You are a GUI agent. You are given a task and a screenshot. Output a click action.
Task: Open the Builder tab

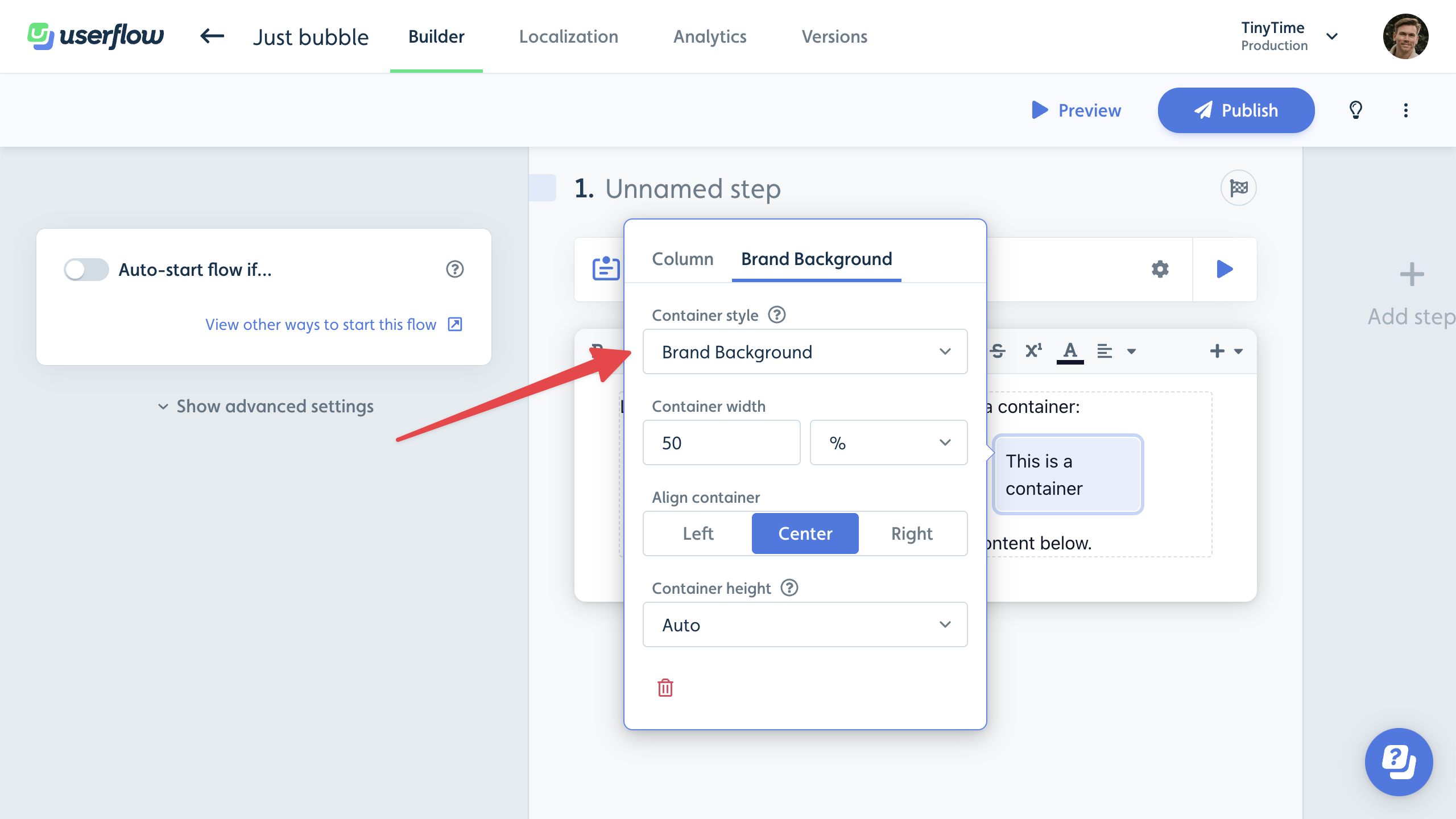[436, 36]
